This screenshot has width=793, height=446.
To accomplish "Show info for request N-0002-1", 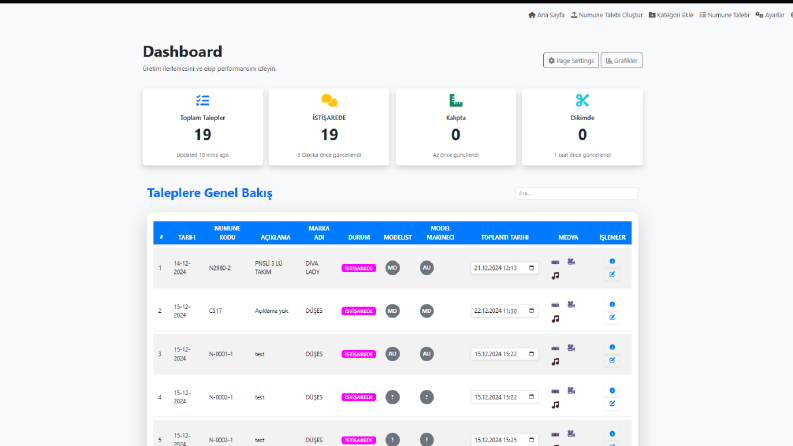I will (x=612, y=390).
